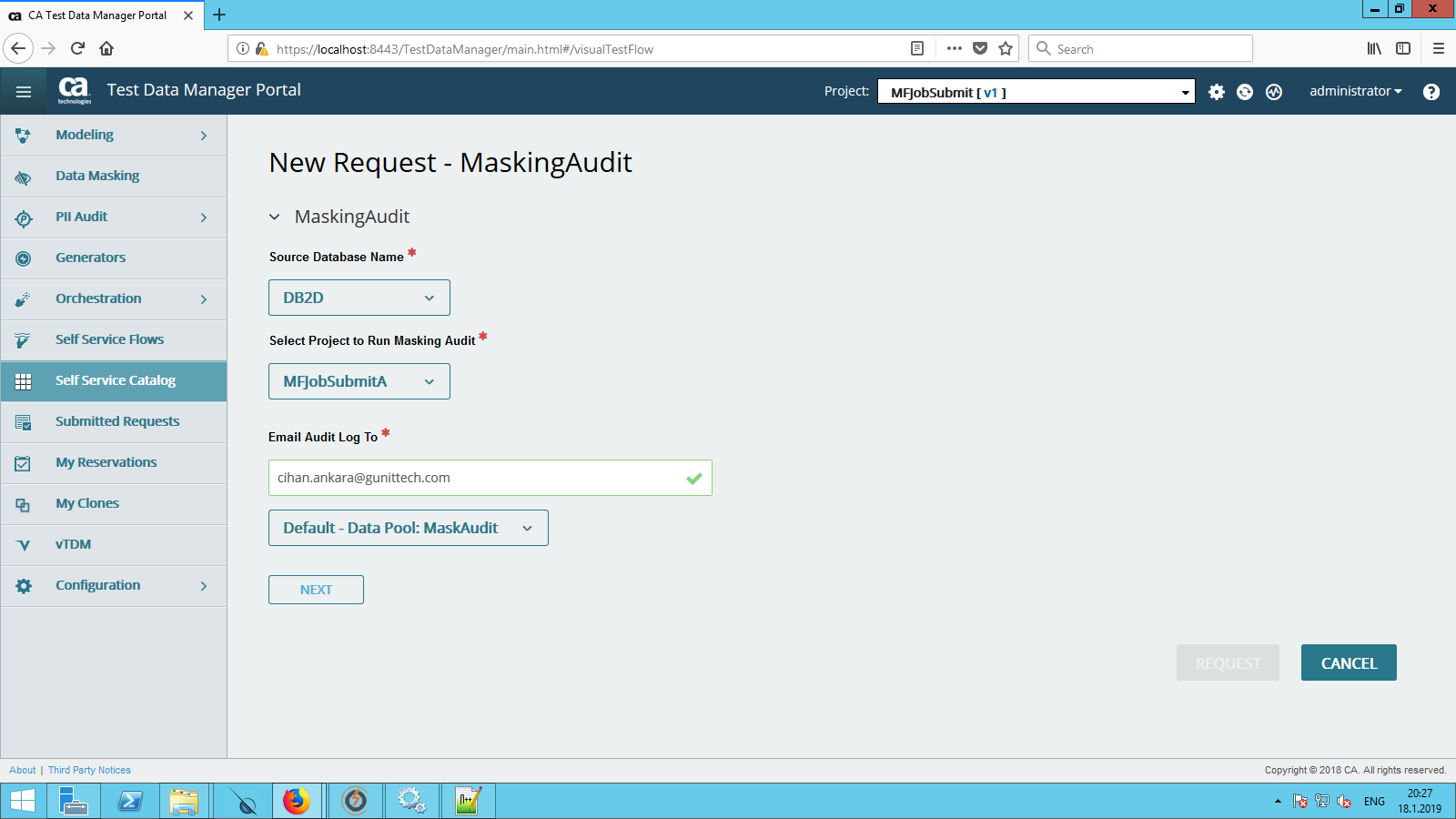Open the Default Data Pool MaskAudit dropdown
The height and width of the screenshot is (819, 1456).
coord(409,528)
